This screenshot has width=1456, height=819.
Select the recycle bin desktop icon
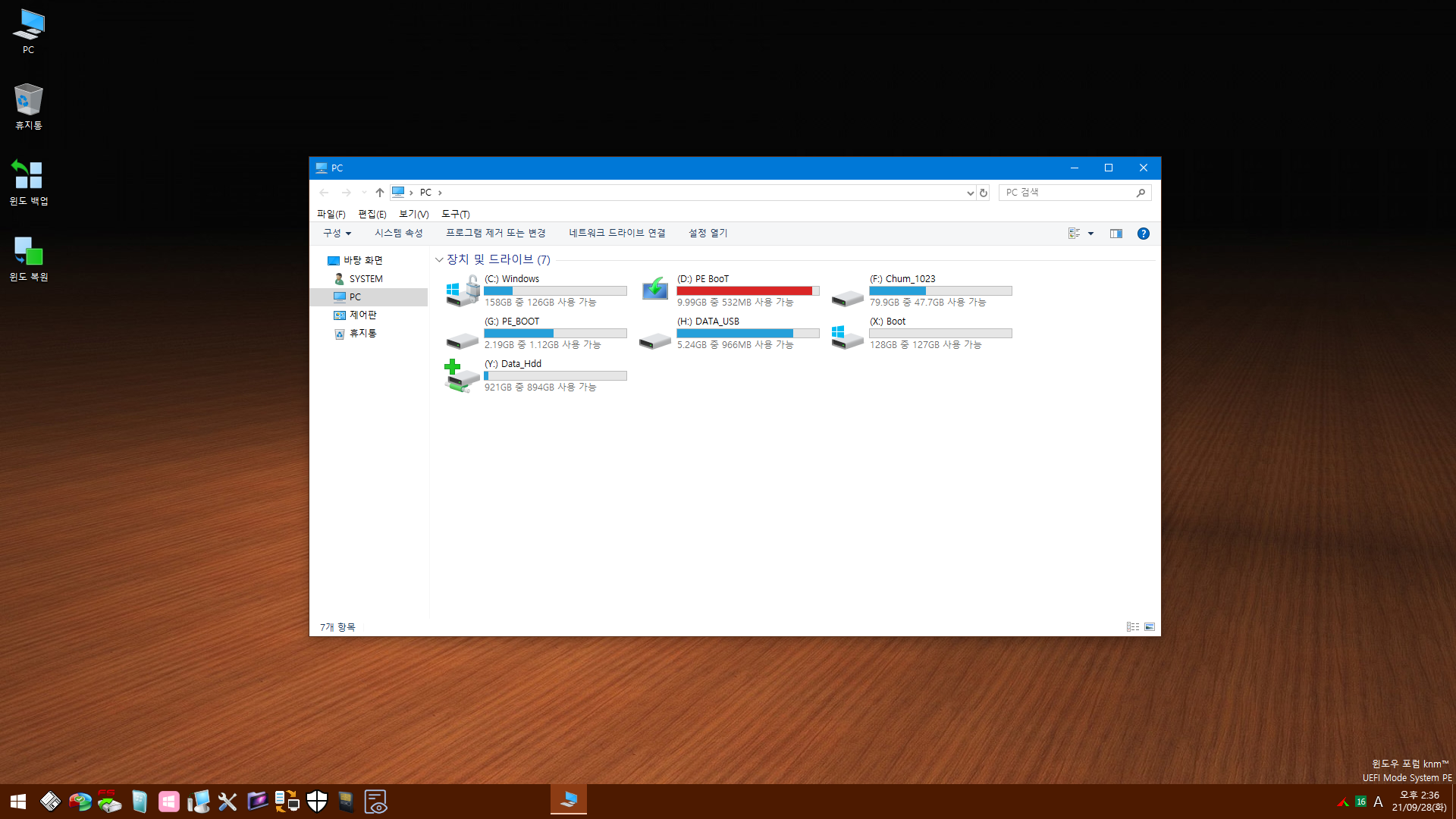tap(28, 106)
